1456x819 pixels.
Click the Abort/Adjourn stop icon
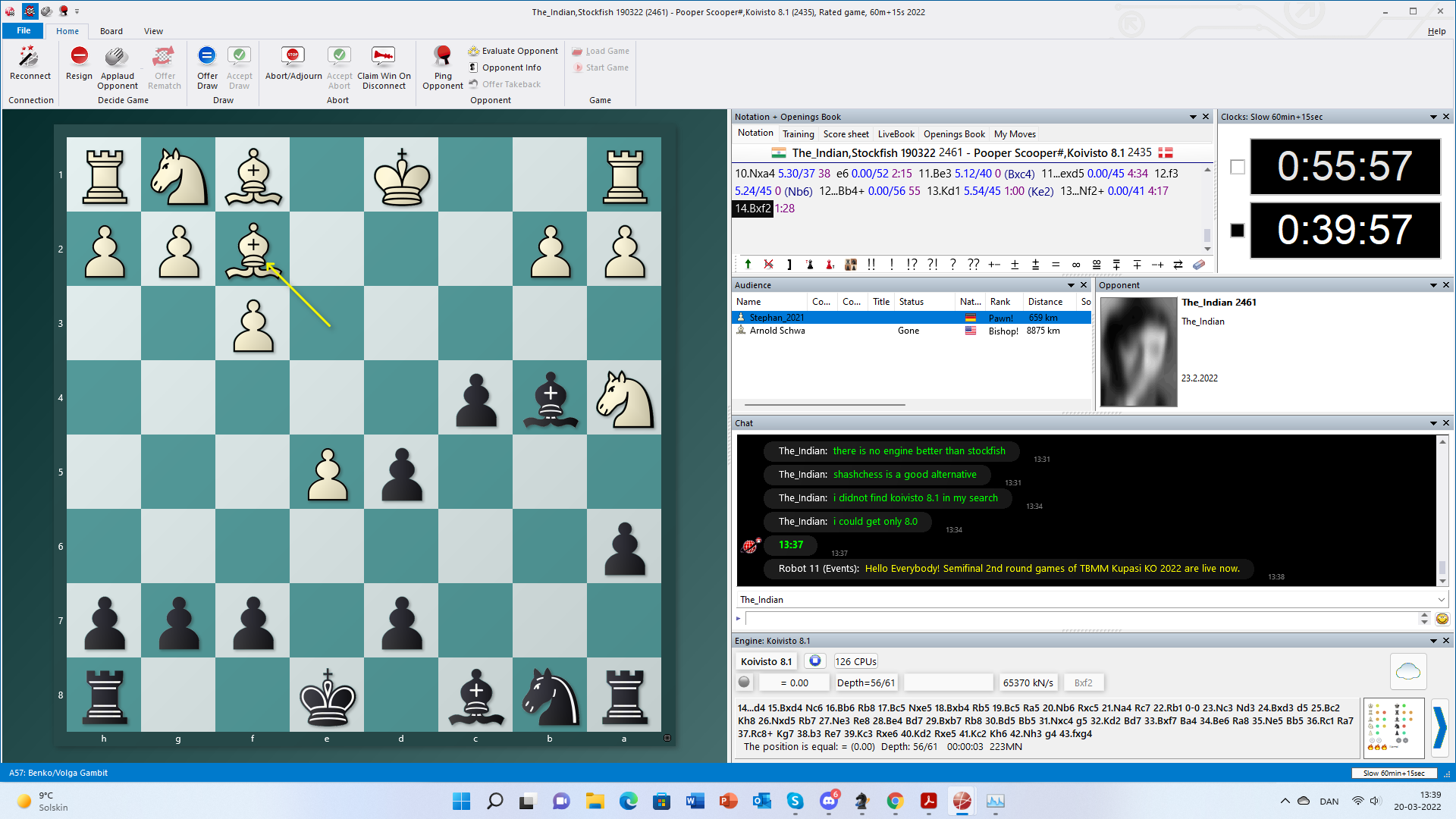tap(293, 56)
